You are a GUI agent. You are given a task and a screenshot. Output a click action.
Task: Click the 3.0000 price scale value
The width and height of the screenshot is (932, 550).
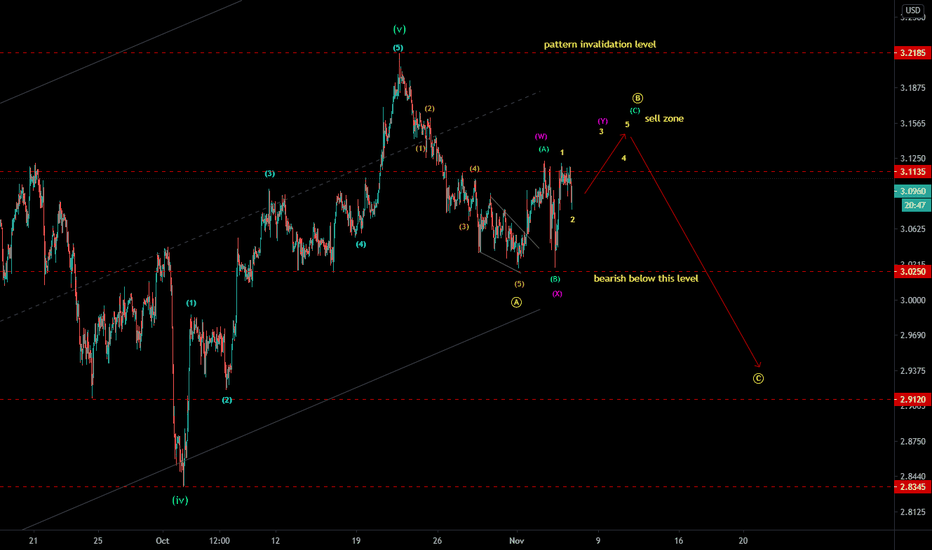coord(913,300)
